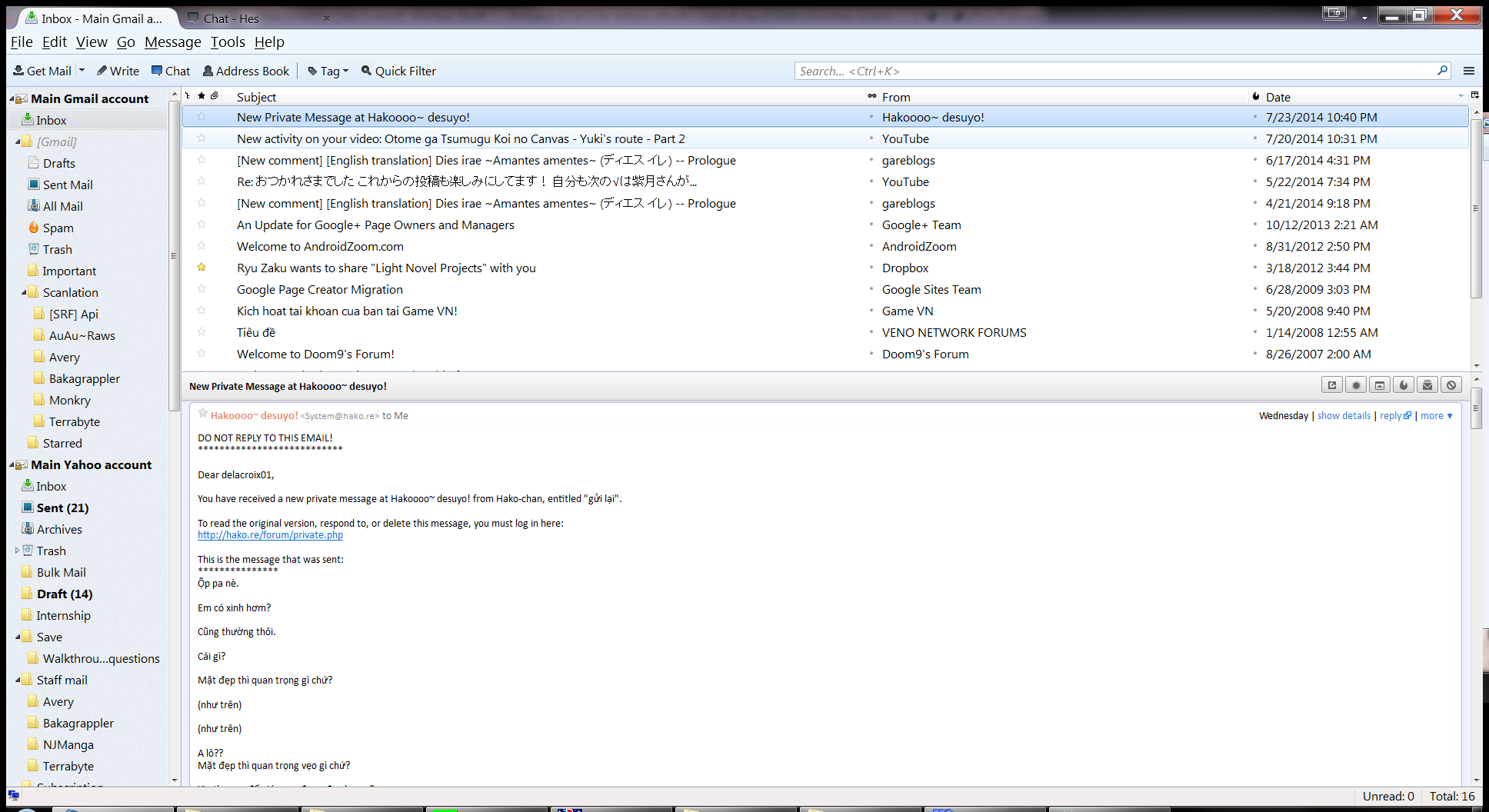This screenshot has width=1489, height=812.
Task: Star the Welcome to AndroidZoom.com message
Action: click(202, 246)
